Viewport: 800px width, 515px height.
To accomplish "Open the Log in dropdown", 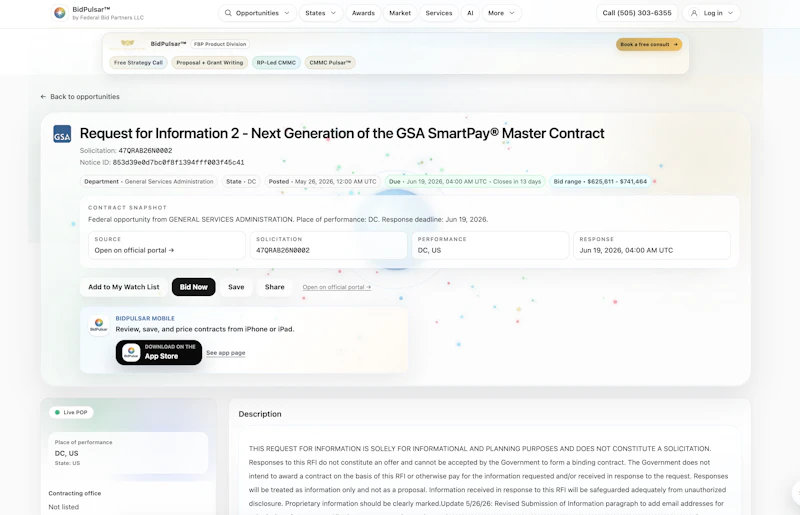I will pyautogui.click(x=711, y=13).
